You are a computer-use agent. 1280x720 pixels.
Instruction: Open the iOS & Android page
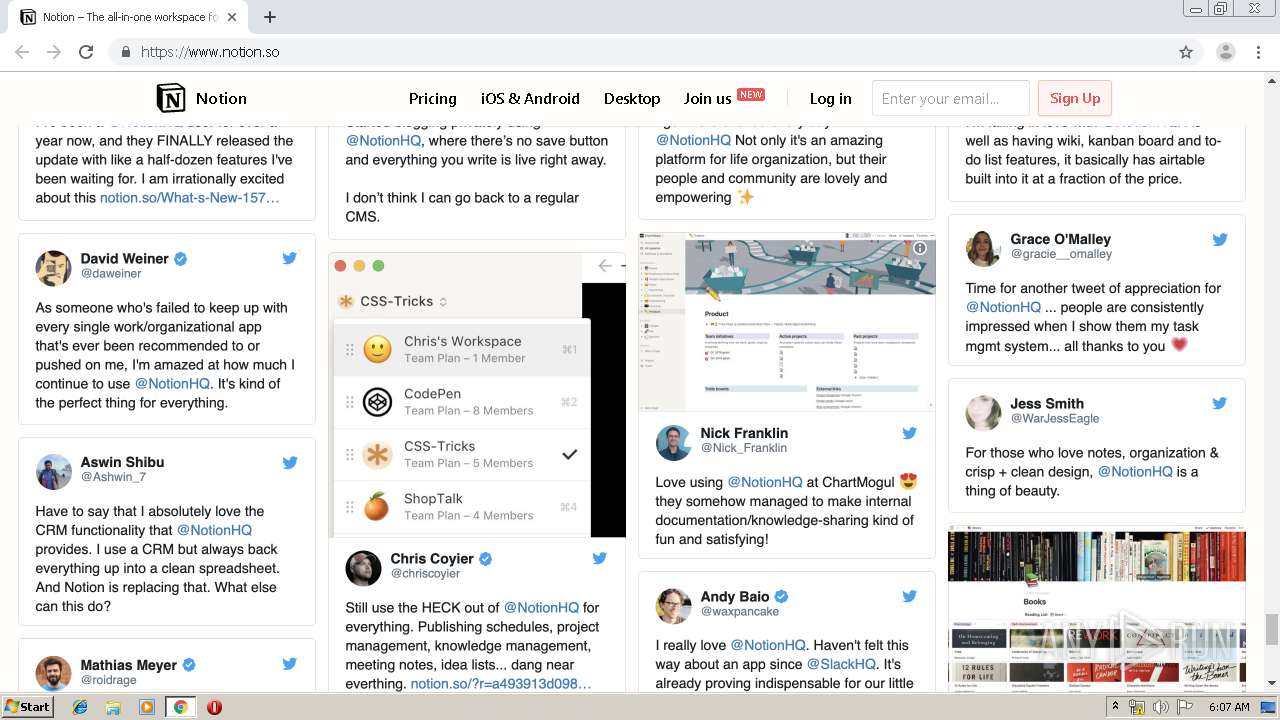point(530,98)
